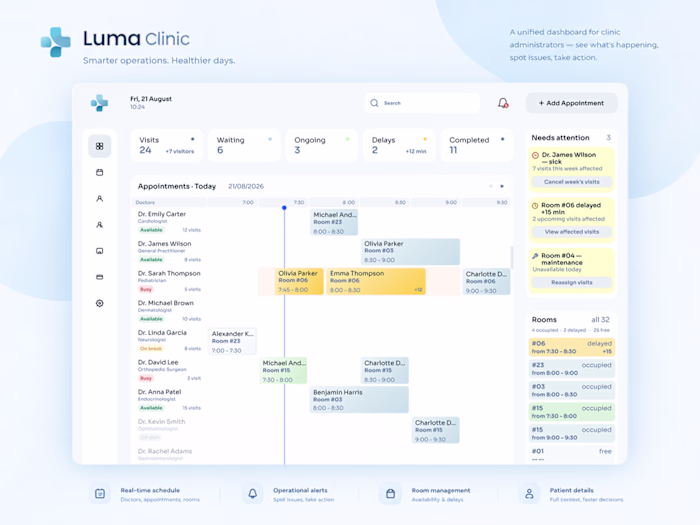The width and height of the screenshot is (700, 525).
Task: Click the Real-time schedule calendar icon
Action: pyautogui.click(x=100, y=493)
